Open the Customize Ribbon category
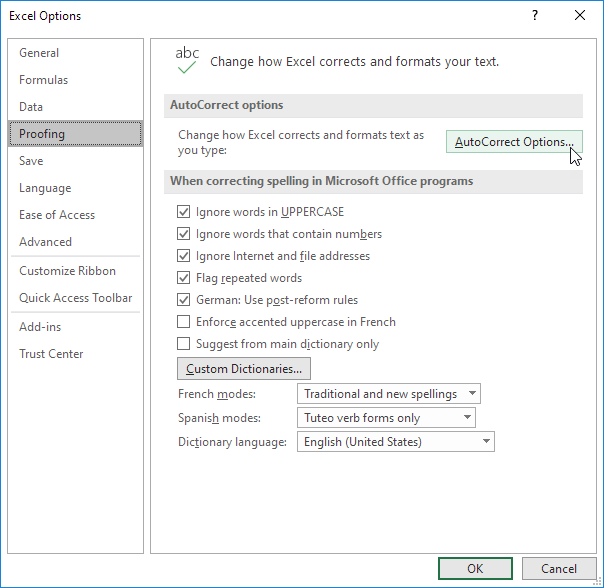This screenshot has width=604, height=588. 75,271
